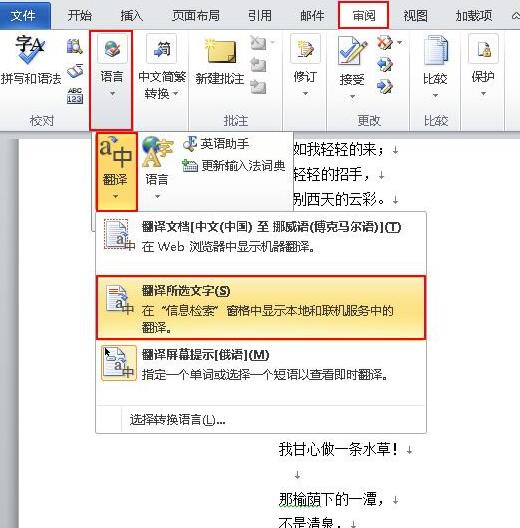Viewport: 520px width, 528px height.
Task: Switch to the 开始 ribbon tab
Action: click(x=79, y=15)
